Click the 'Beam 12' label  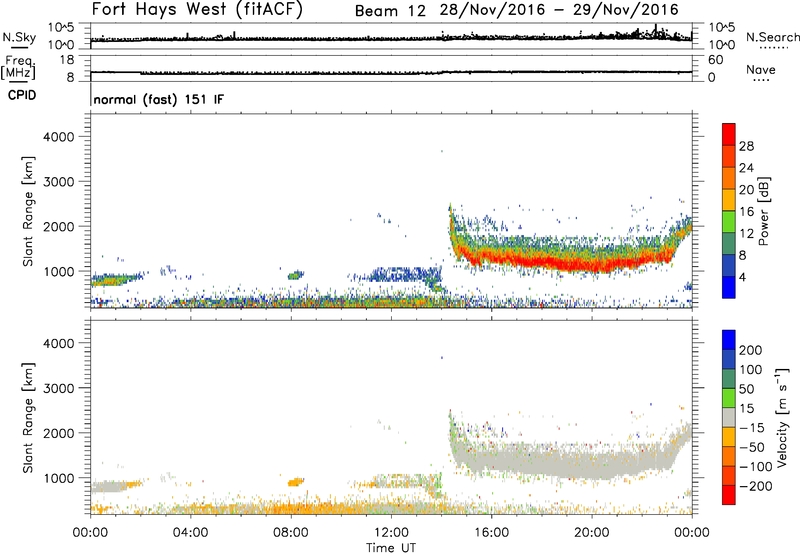pyautogui.click(x=390, y=11)
